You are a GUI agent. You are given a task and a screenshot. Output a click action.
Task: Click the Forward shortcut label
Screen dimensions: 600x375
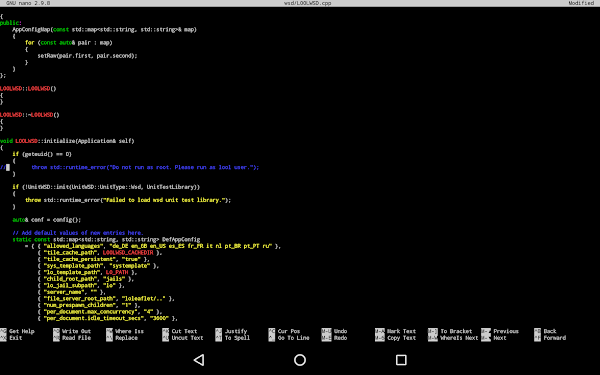click(555, 338)
